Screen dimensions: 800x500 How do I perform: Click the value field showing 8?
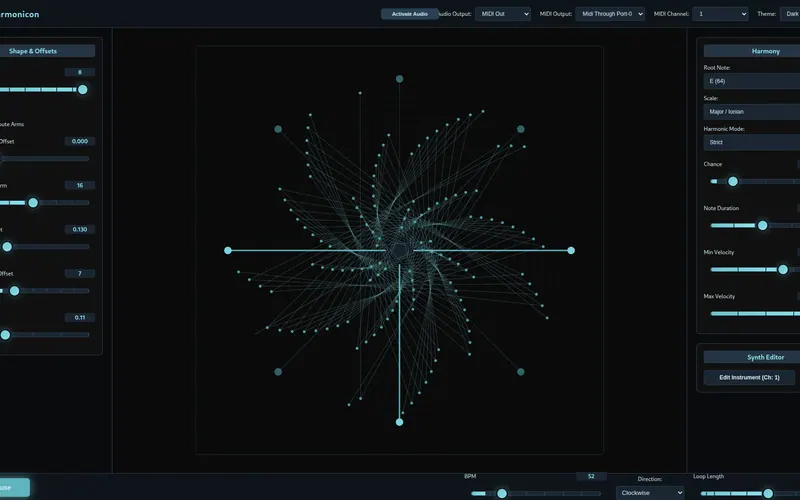pyautogui.click(x=80, y=72)
